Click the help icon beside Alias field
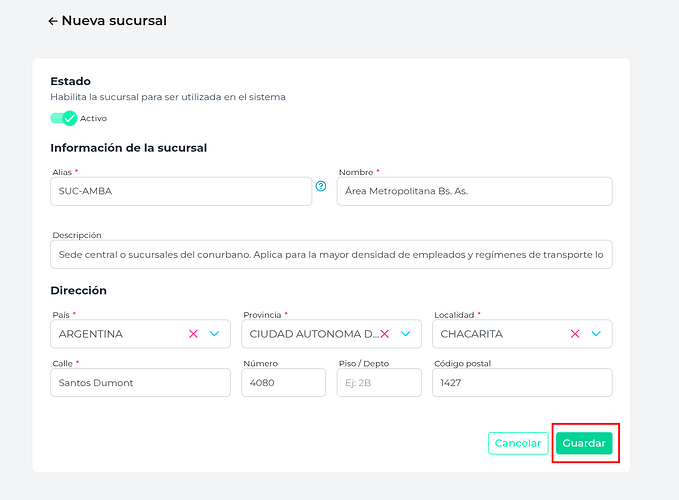Viewport: 679px width, 500px height. (321, 186)
